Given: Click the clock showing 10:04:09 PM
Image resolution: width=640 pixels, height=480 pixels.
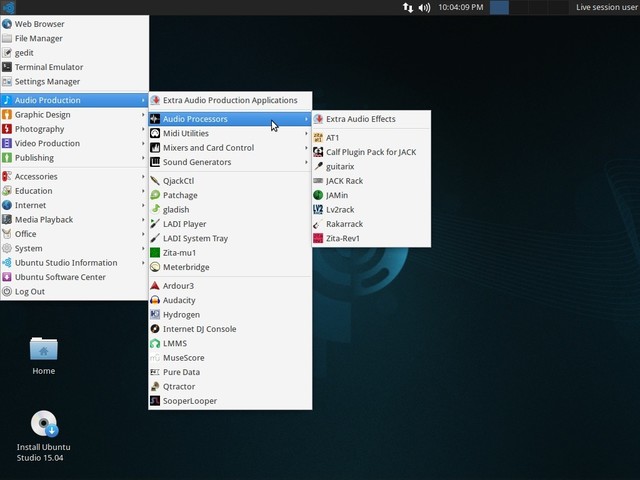Looking at the screenshot, I should [x=461, y=7].
